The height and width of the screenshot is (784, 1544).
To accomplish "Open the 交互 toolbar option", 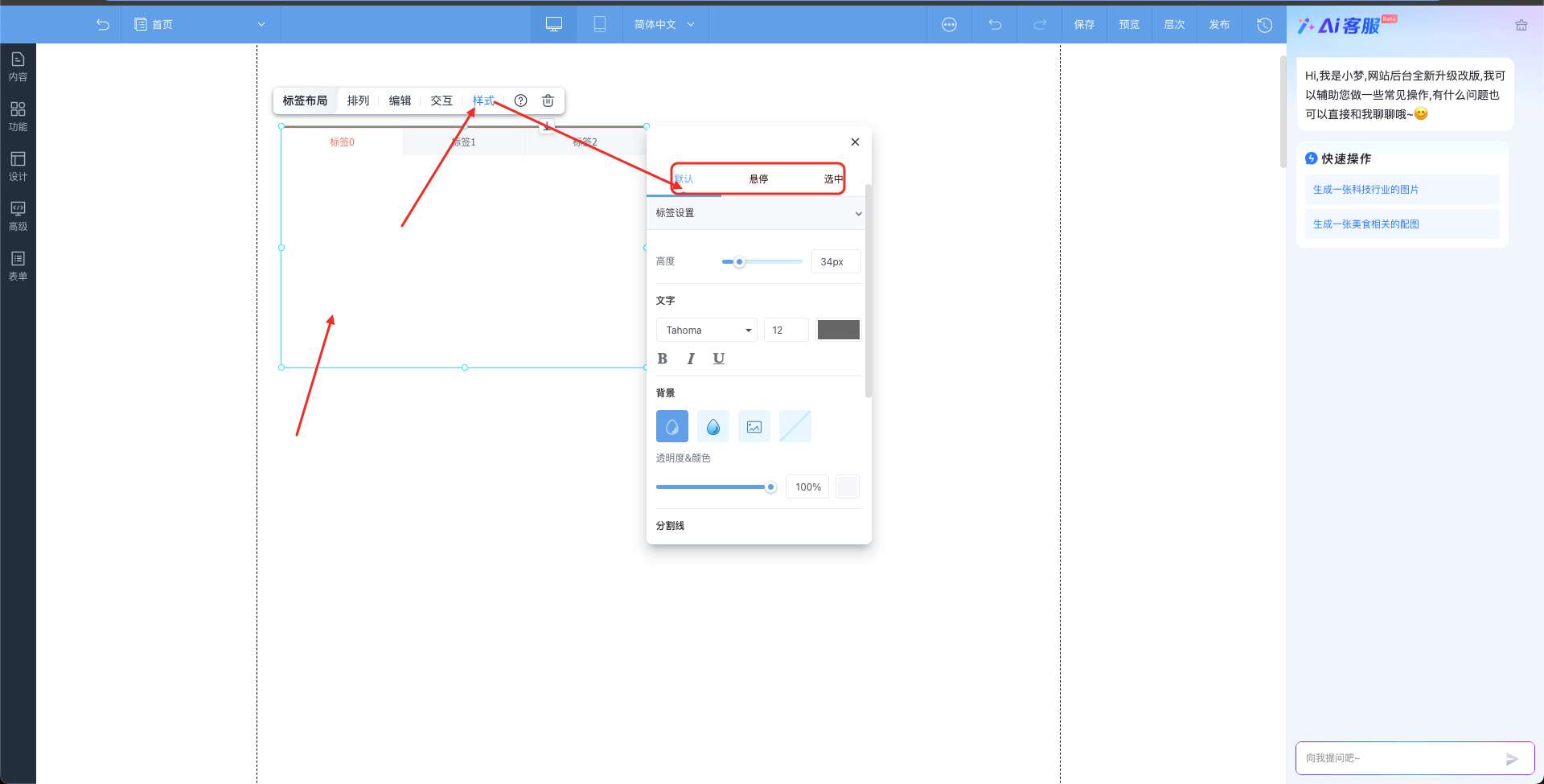I will tap(441, 101).
